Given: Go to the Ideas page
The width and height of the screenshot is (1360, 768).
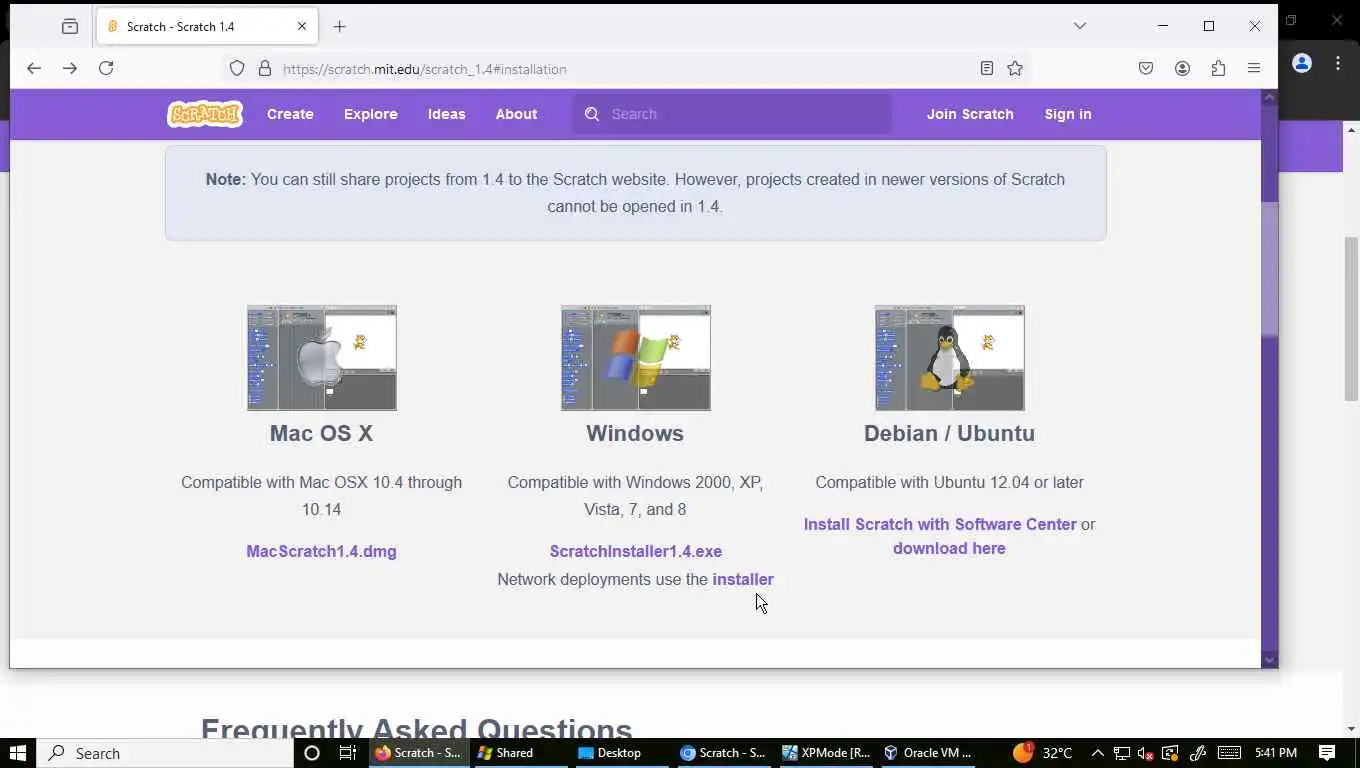Looking at the screenshot, I should coord(447,114).
